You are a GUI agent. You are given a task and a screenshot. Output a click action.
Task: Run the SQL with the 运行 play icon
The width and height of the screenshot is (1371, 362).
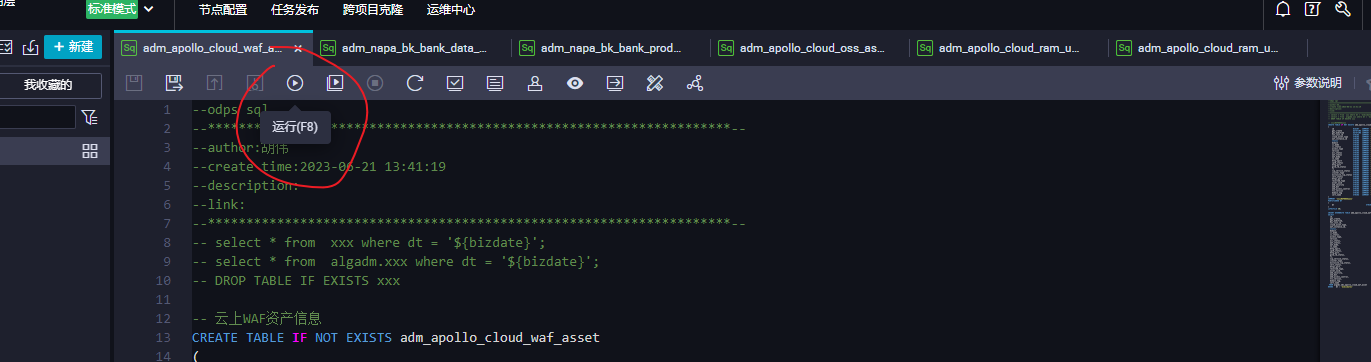tap(295, 83)
